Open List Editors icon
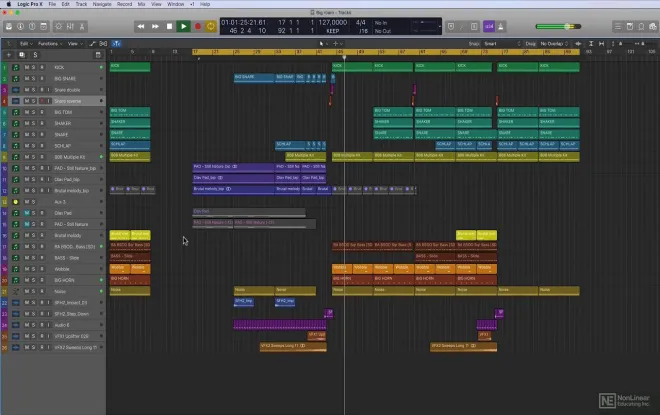660x415 pixels. point(618,27)
